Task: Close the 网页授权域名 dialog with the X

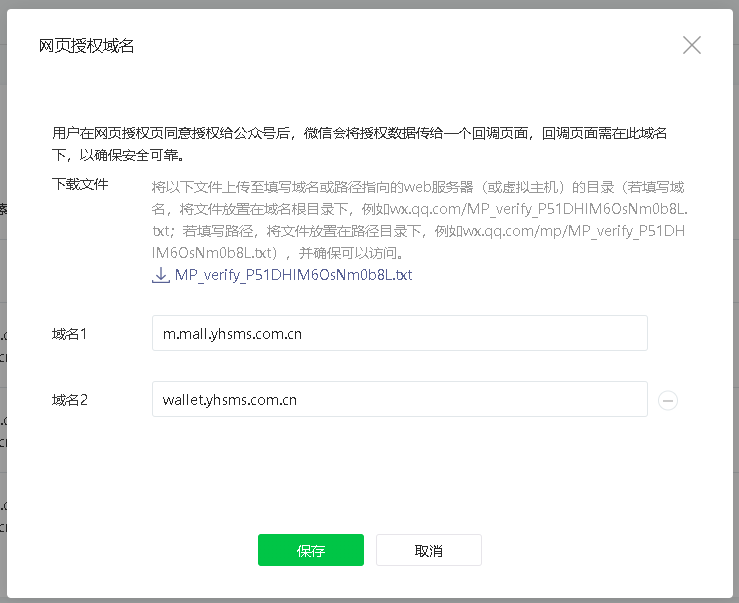Action: click(691, 45)
